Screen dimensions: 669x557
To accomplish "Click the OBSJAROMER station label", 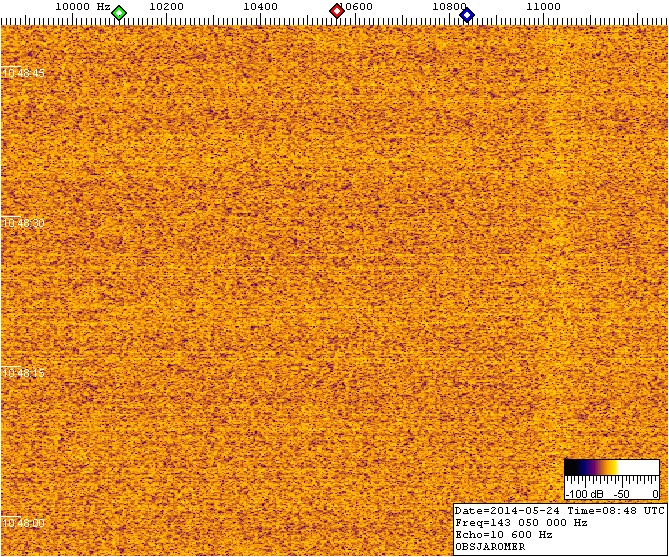I will (490, 547).
